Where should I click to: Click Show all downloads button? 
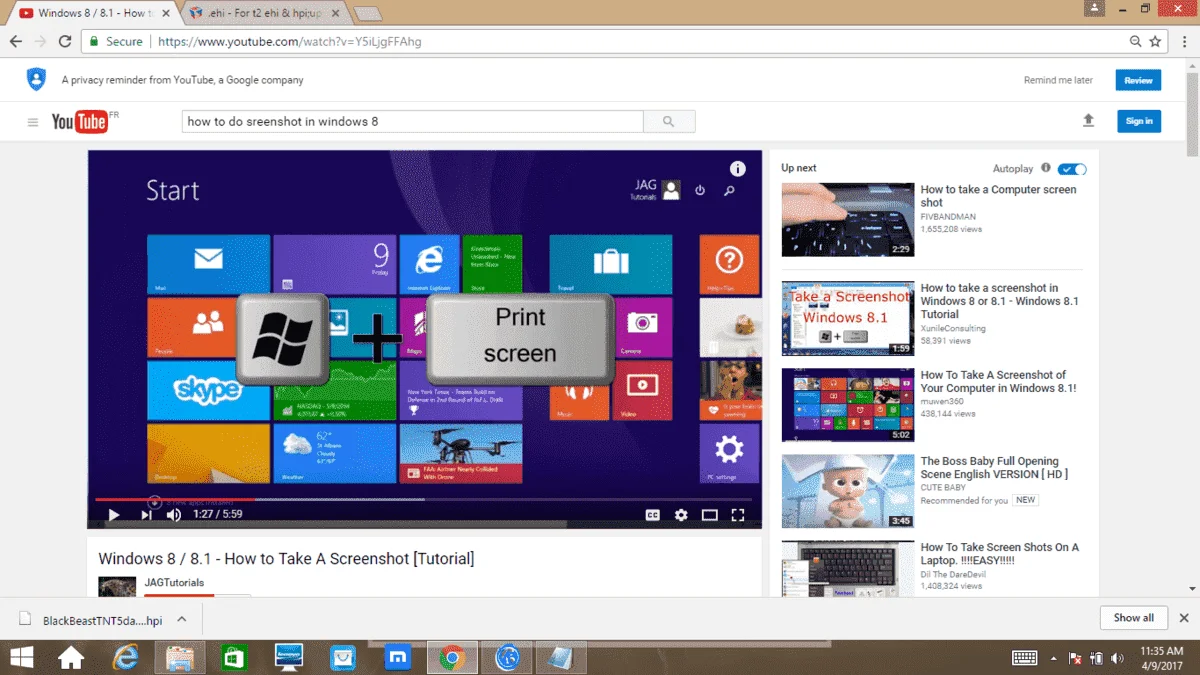(1134, 618)
